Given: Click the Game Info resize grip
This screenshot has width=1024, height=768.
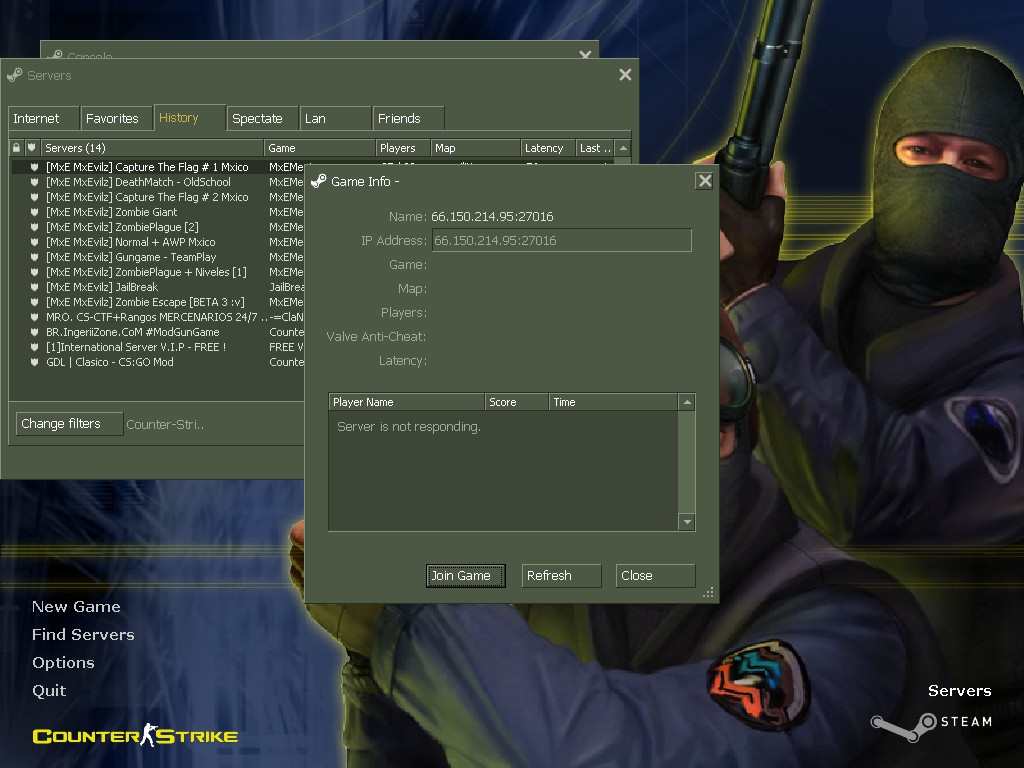Looking at the screenshot, I should 708,592.
